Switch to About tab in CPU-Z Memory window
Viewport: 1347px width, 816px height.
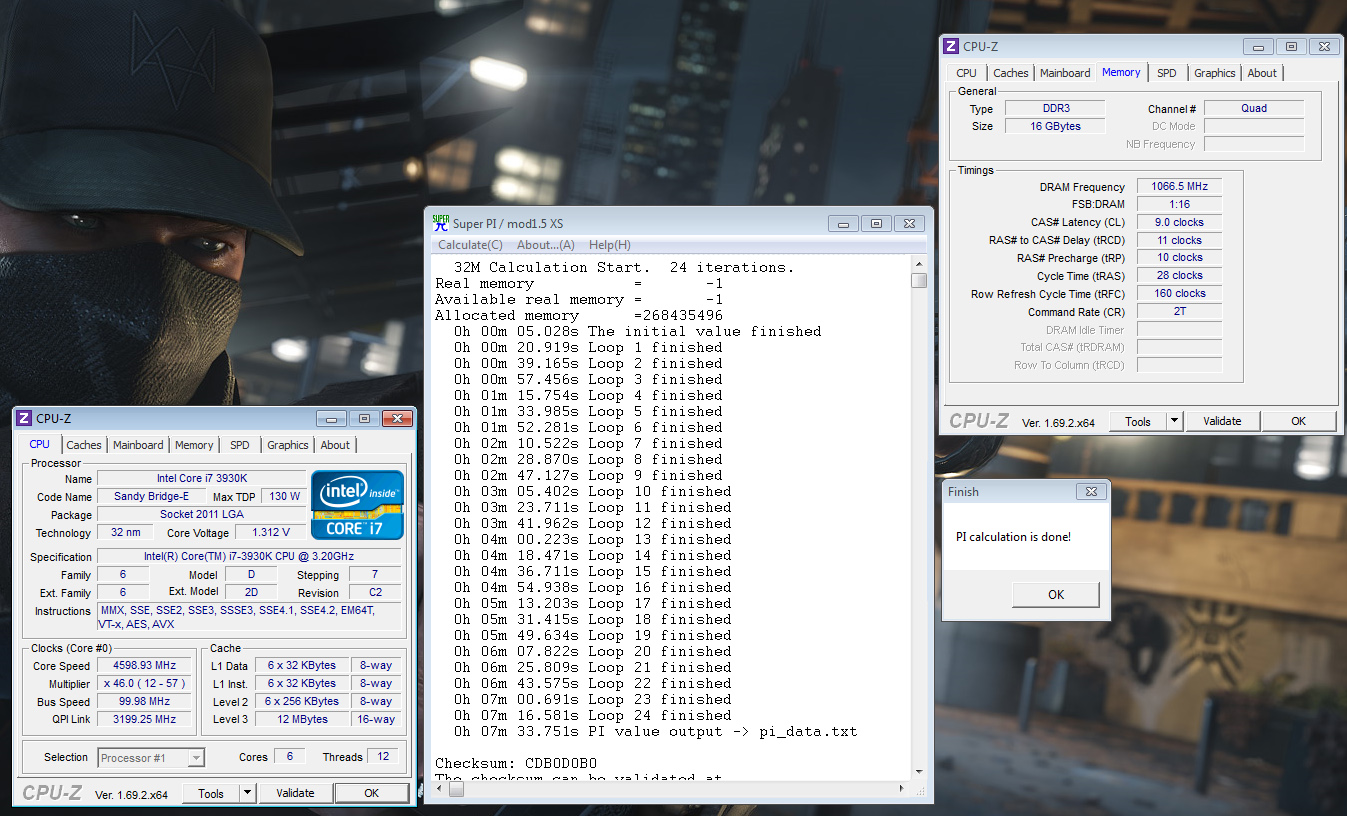pyautogui.click(x=1262, y=73)
